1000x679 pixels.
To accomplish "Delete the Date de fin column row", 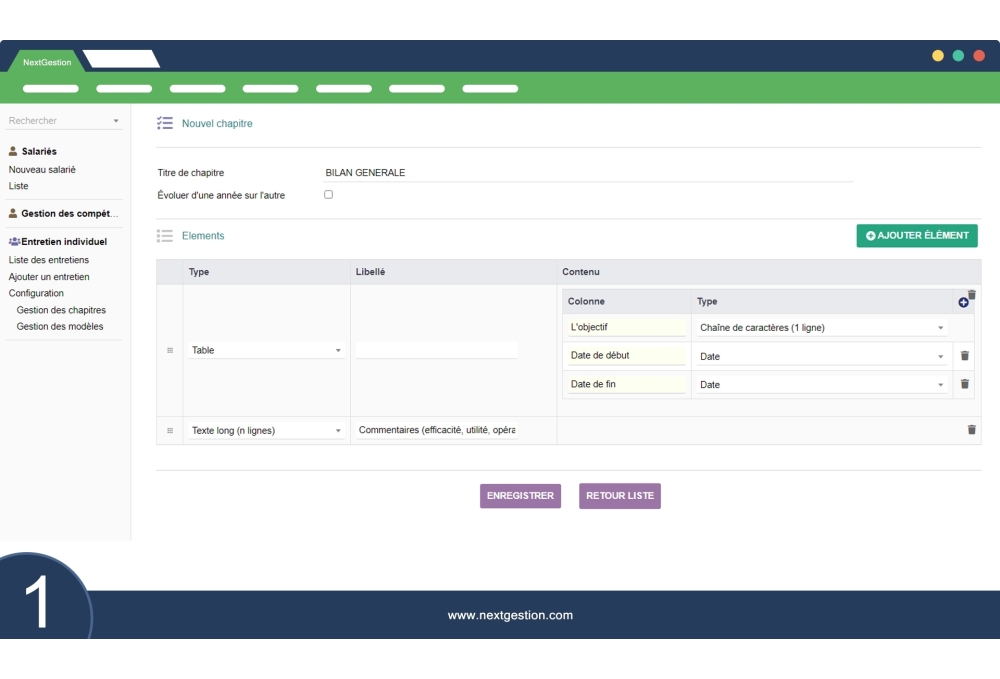I will tap(964, 384).
